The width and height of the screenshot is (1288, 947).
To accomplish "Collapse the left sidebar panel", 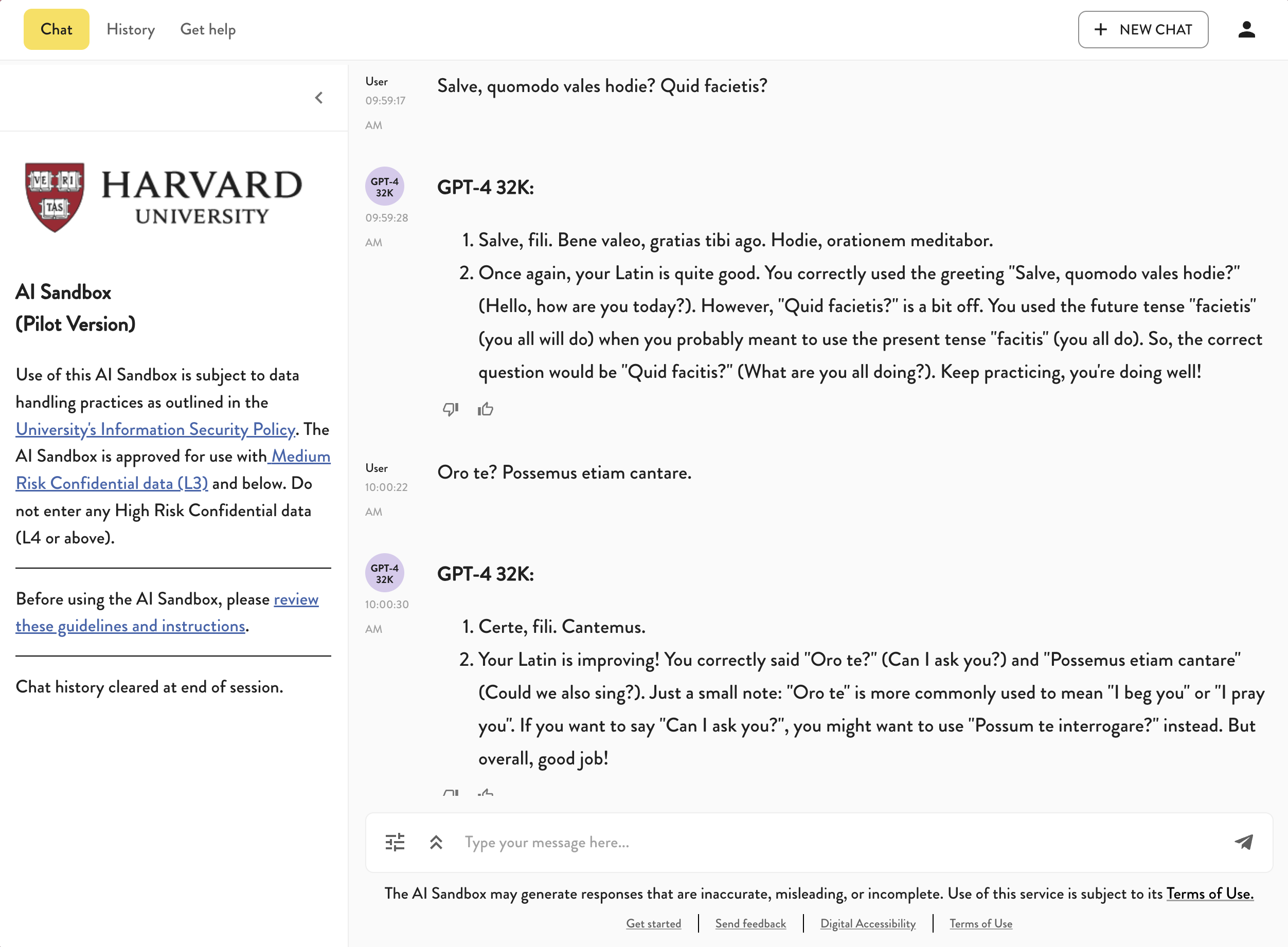I will (x=319, y=98).
